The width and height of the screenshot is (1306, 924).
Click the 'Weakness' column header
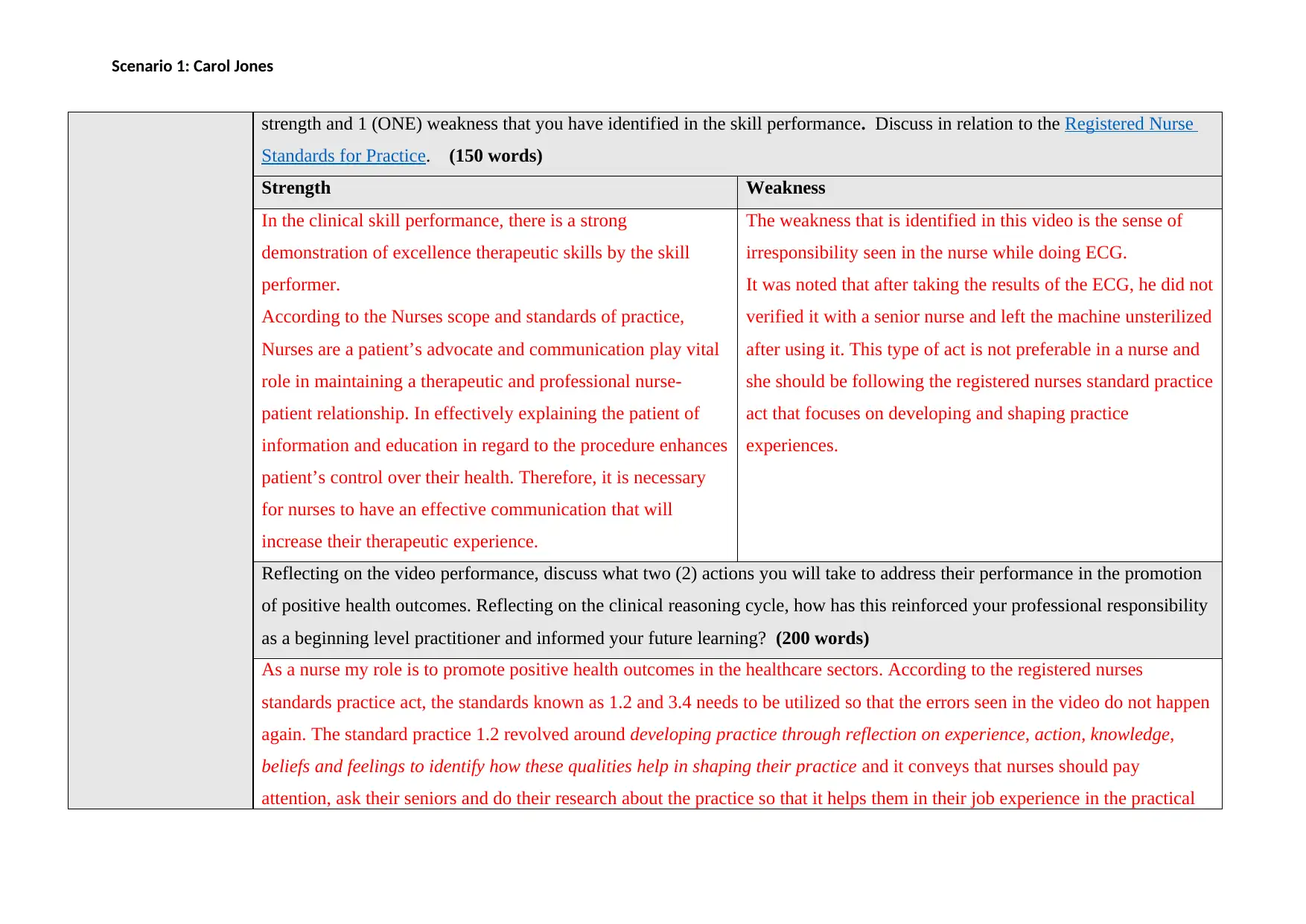coord(786,188)
